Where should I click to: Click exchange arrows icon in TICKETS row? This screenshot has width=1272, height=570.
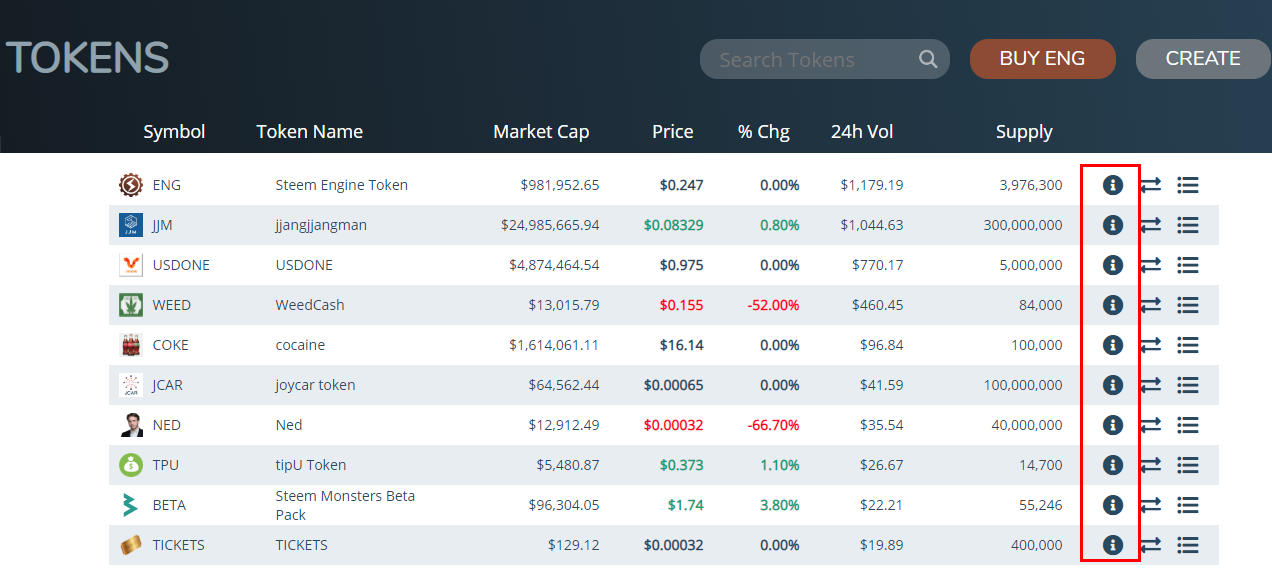point(1151,545)
